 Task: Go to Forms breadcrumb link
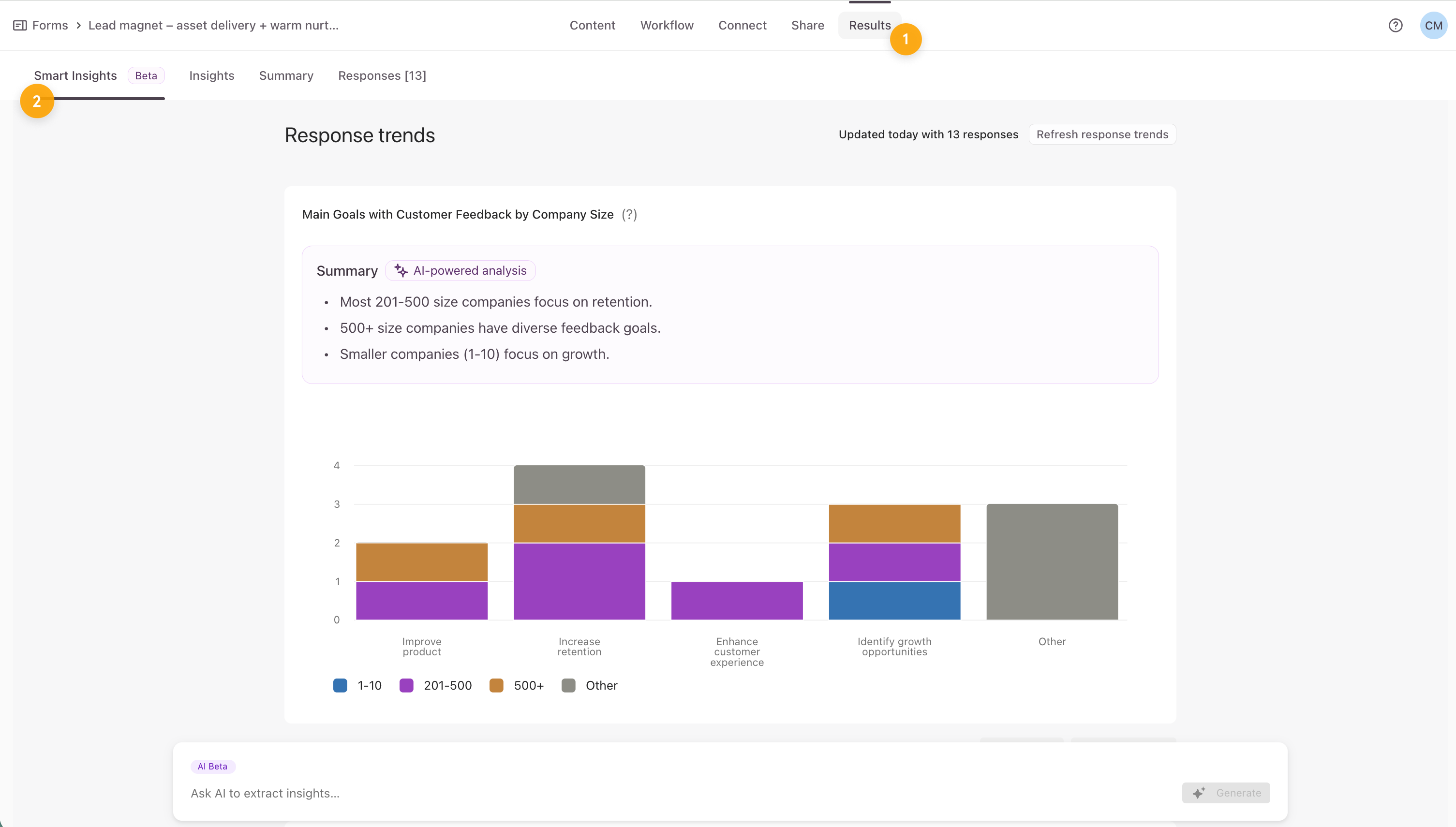tap(50, 26)
